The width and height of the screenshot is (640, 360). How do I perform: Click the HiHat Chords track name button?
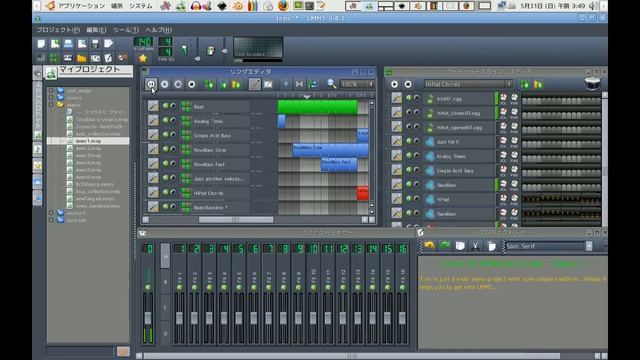[216, 193]
